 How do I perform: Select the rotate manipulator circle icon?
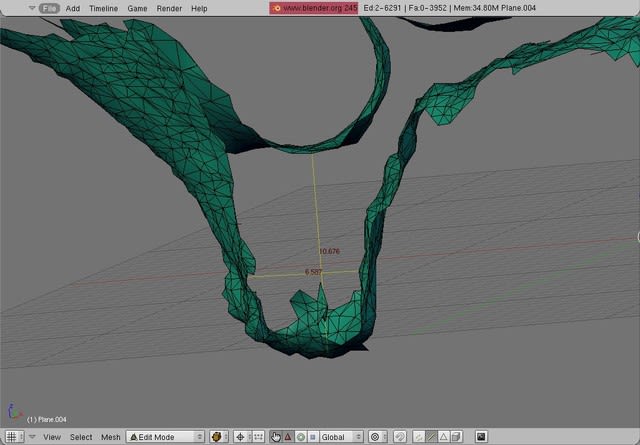click(300, 437)
